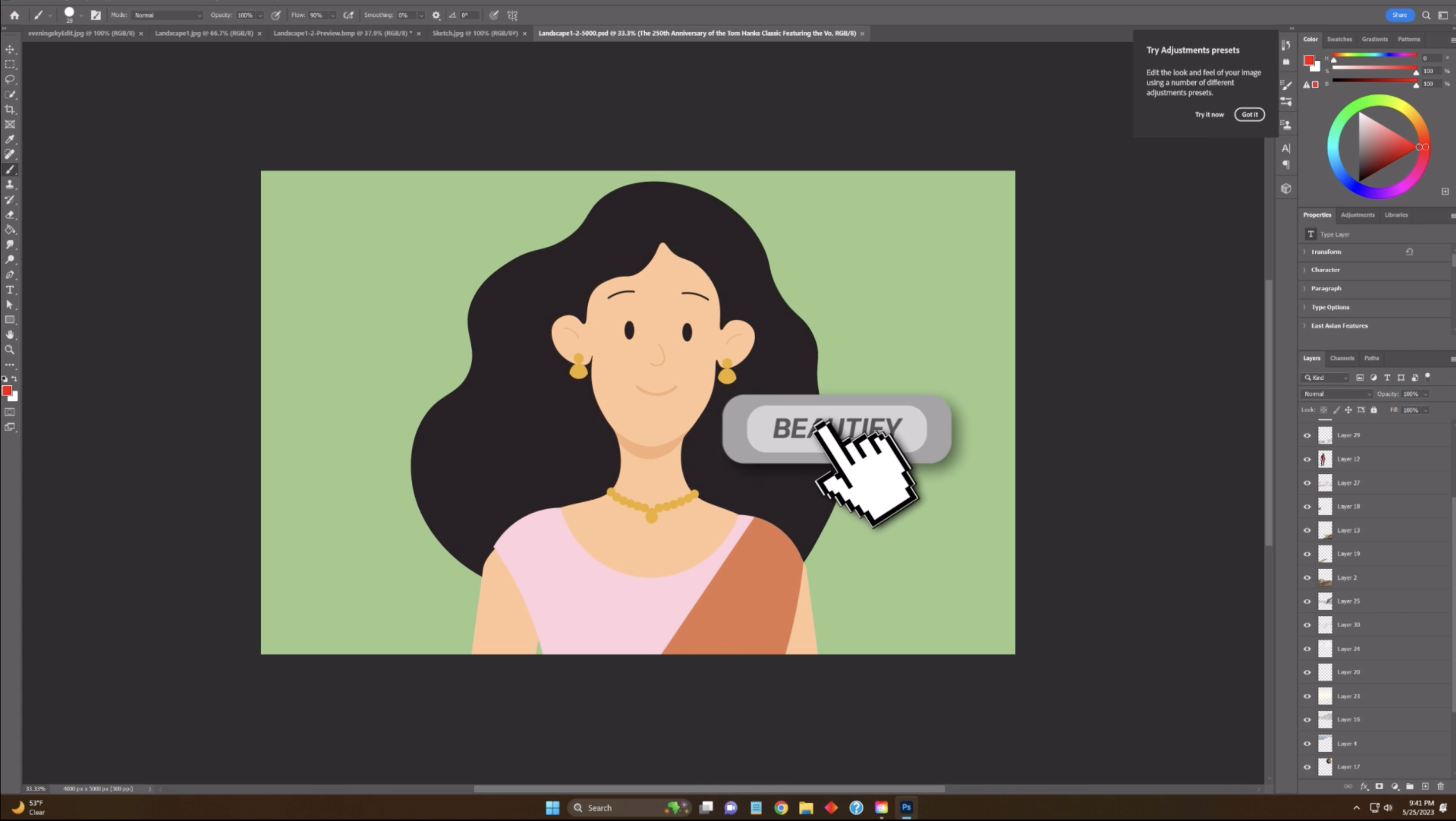Image resolution: width=1456 pixels, height=821 pixels.
Task: Click the Try it now link
Action: [x=1209, y=115]
